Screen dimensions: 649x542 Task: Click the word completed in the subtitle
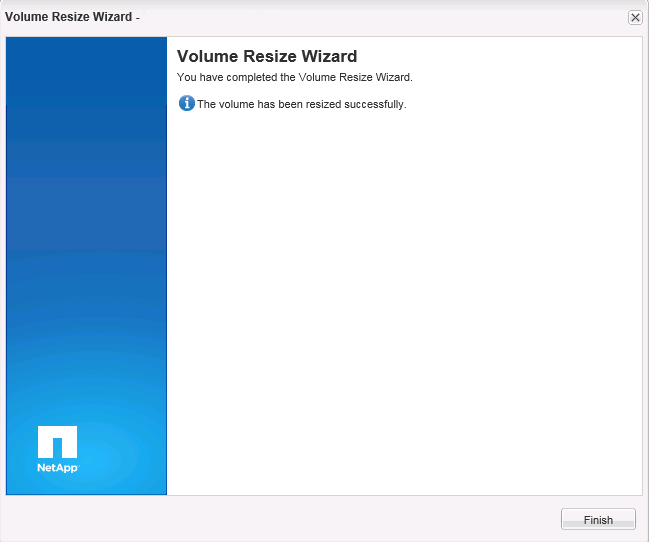coord(249,77)
